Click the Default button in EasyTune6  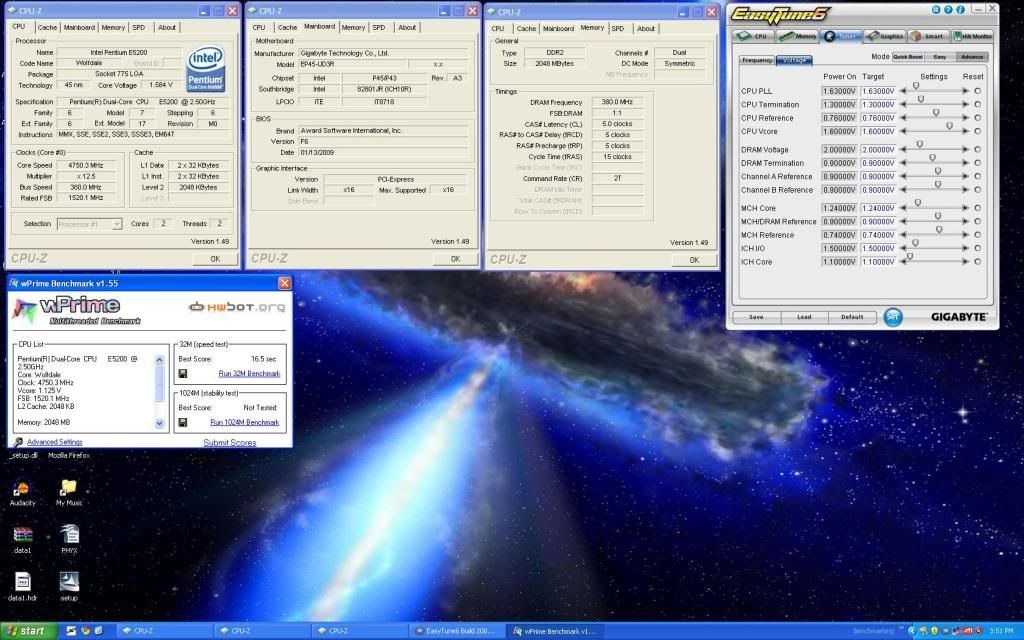(x=852, y=317)
